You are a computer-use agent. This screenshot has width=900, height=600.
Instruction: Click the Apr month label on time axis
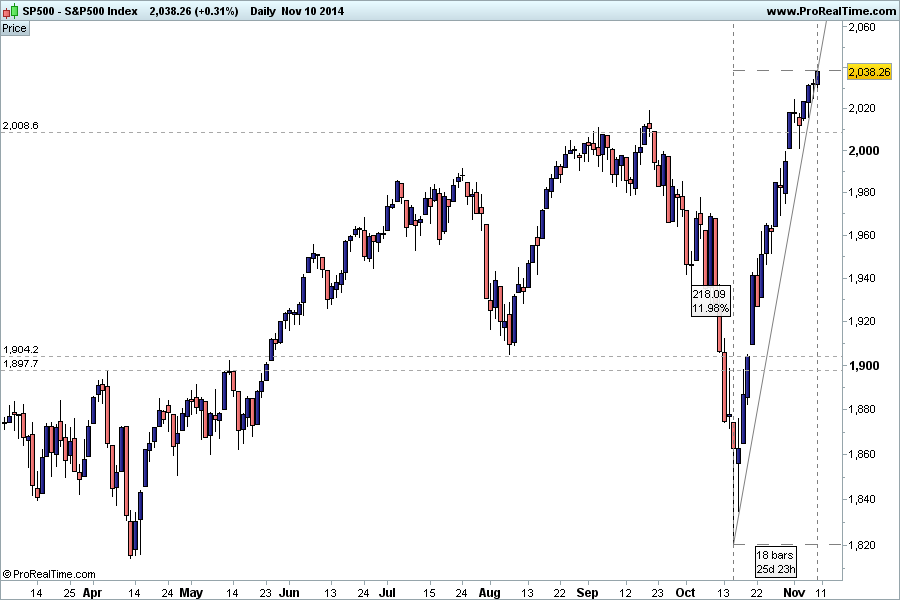[92, 593]
